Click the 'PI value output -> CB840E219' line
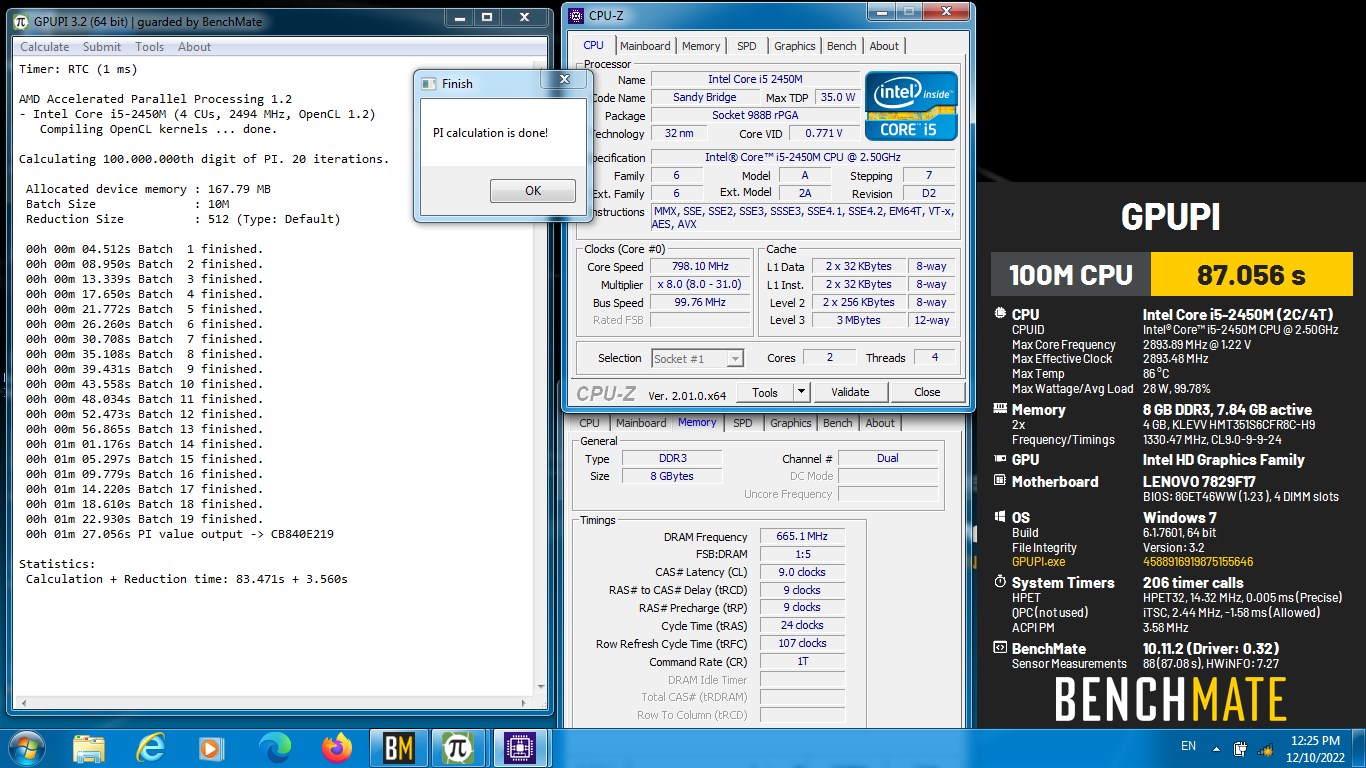 coord(180,534)
